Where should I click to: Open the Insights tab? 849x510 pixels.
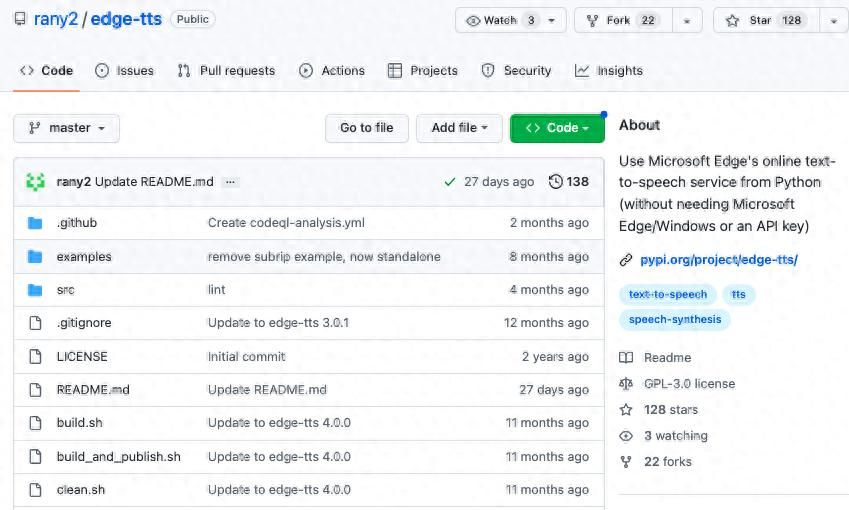[x=609, y=70]
